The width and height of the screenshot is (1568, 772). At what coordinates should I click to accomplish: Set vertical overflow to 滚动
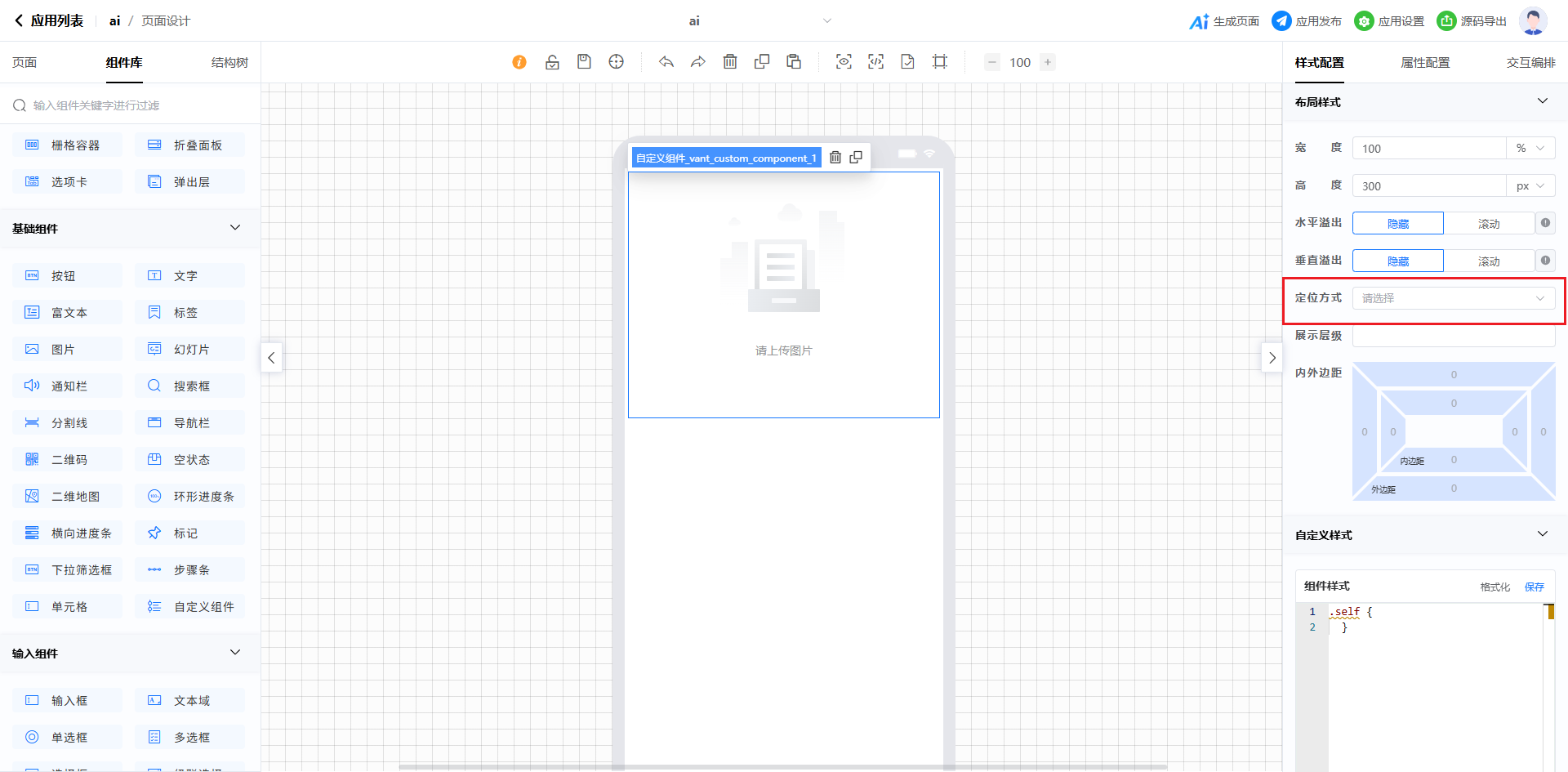pos(1488,261)
